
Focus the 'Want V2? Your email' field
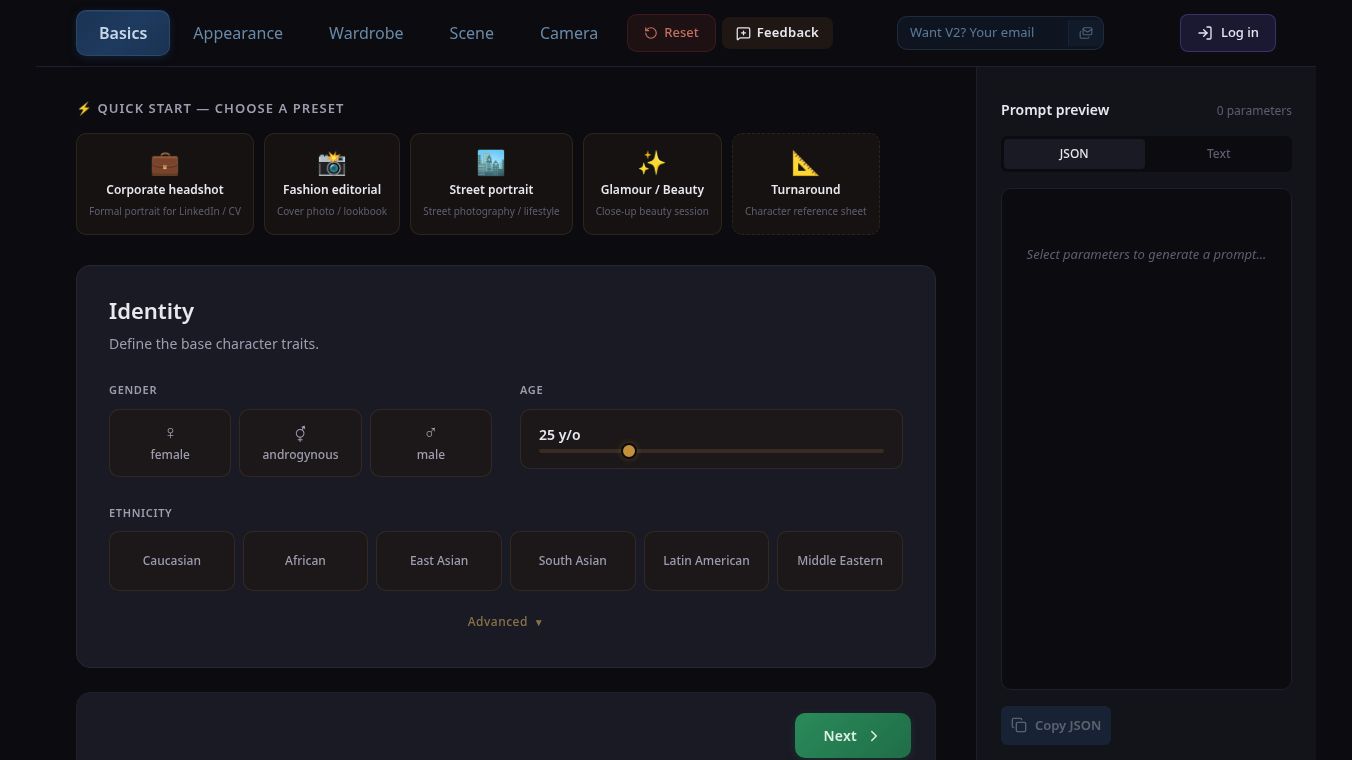pyautogui.click(x=983, y=33)
